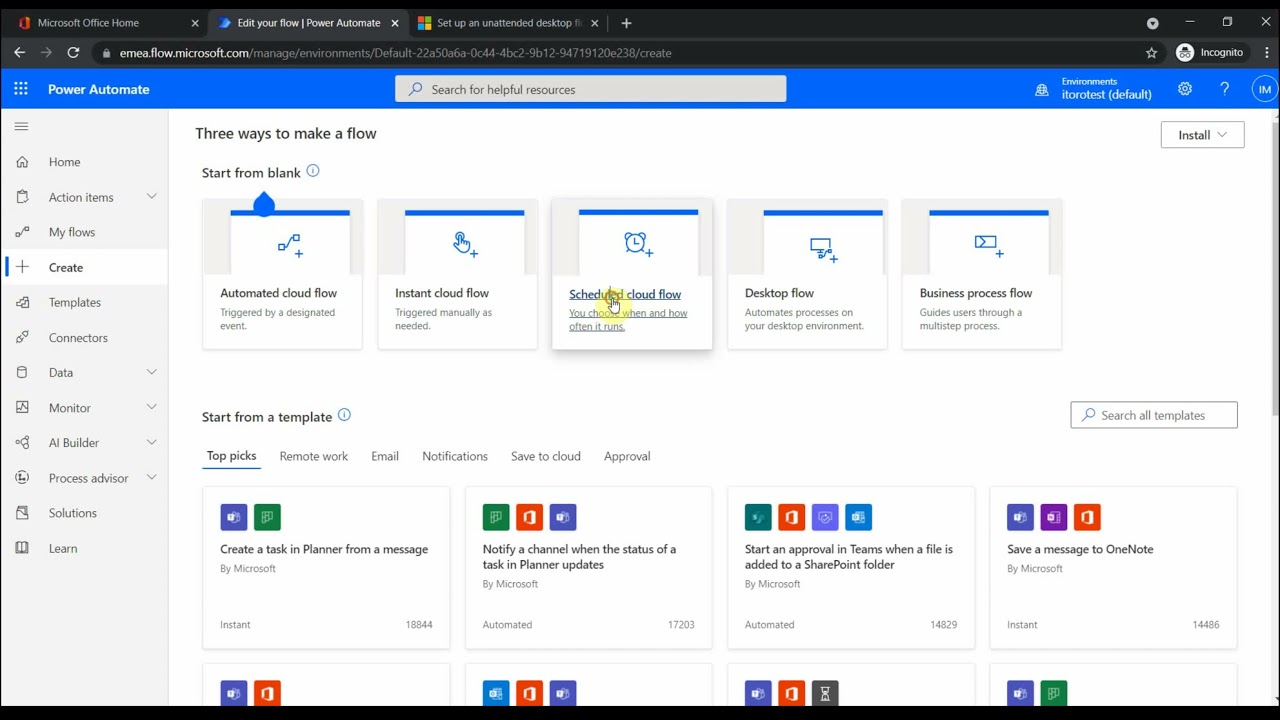
Task: Close the Edit your flow browser tab
Action: pos(395,23)
